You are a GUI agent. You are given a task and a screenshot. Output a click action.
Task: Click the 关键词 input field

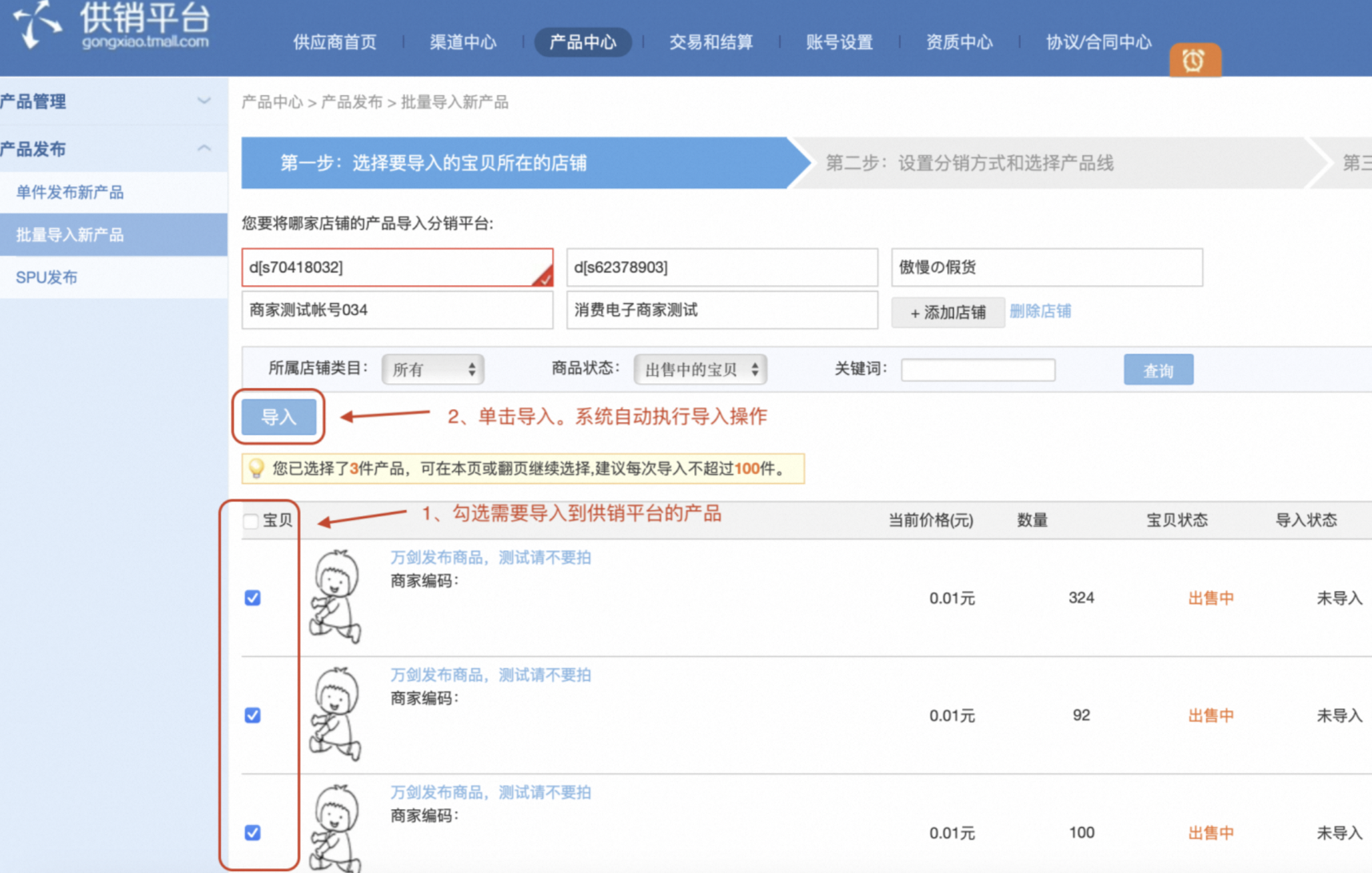978,370
